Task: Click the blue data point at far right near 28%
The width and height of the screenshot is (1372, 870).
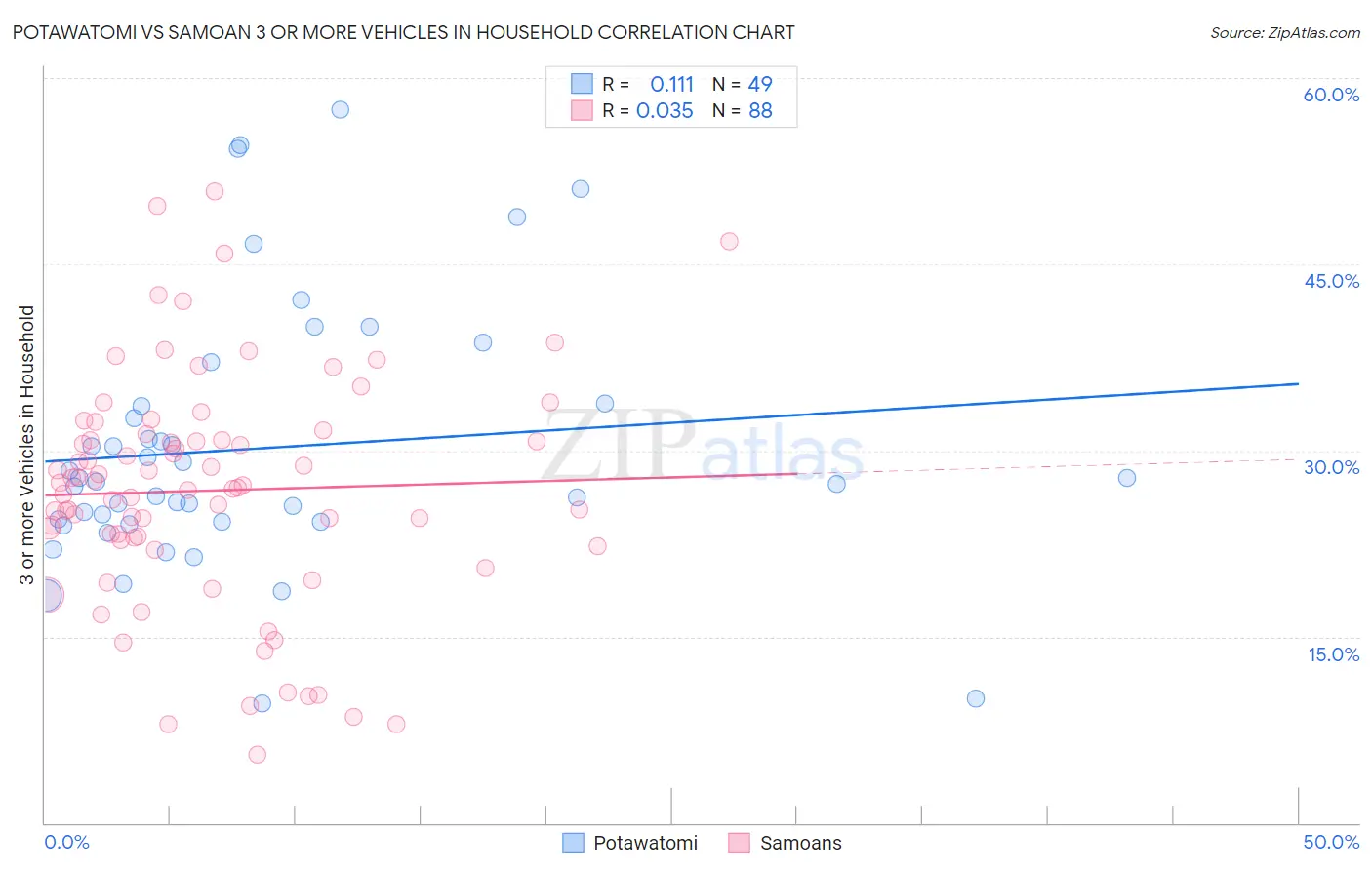Action: 1126,478
